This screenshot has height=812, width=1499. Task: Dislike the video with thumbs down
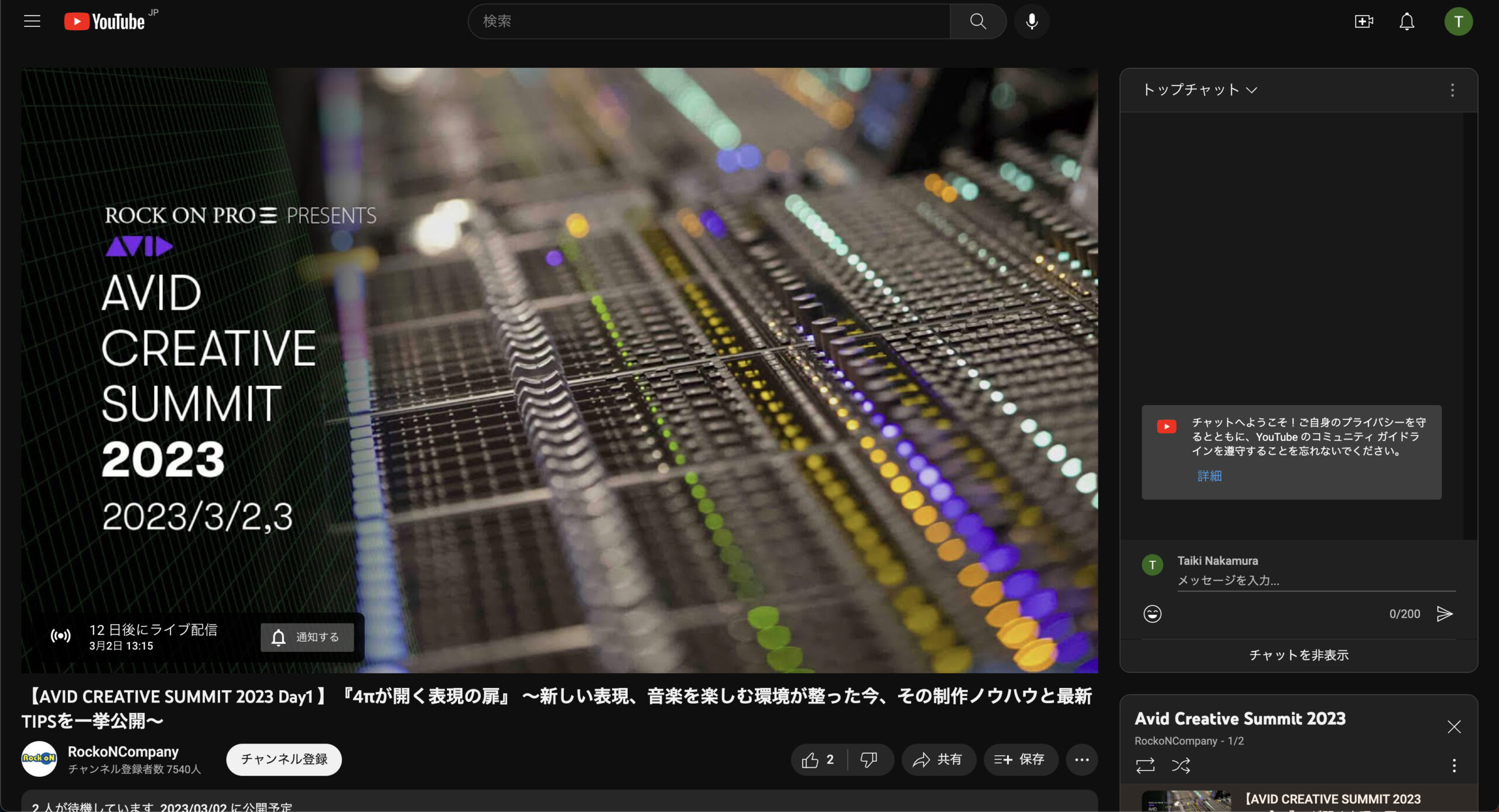coord(870,760)
